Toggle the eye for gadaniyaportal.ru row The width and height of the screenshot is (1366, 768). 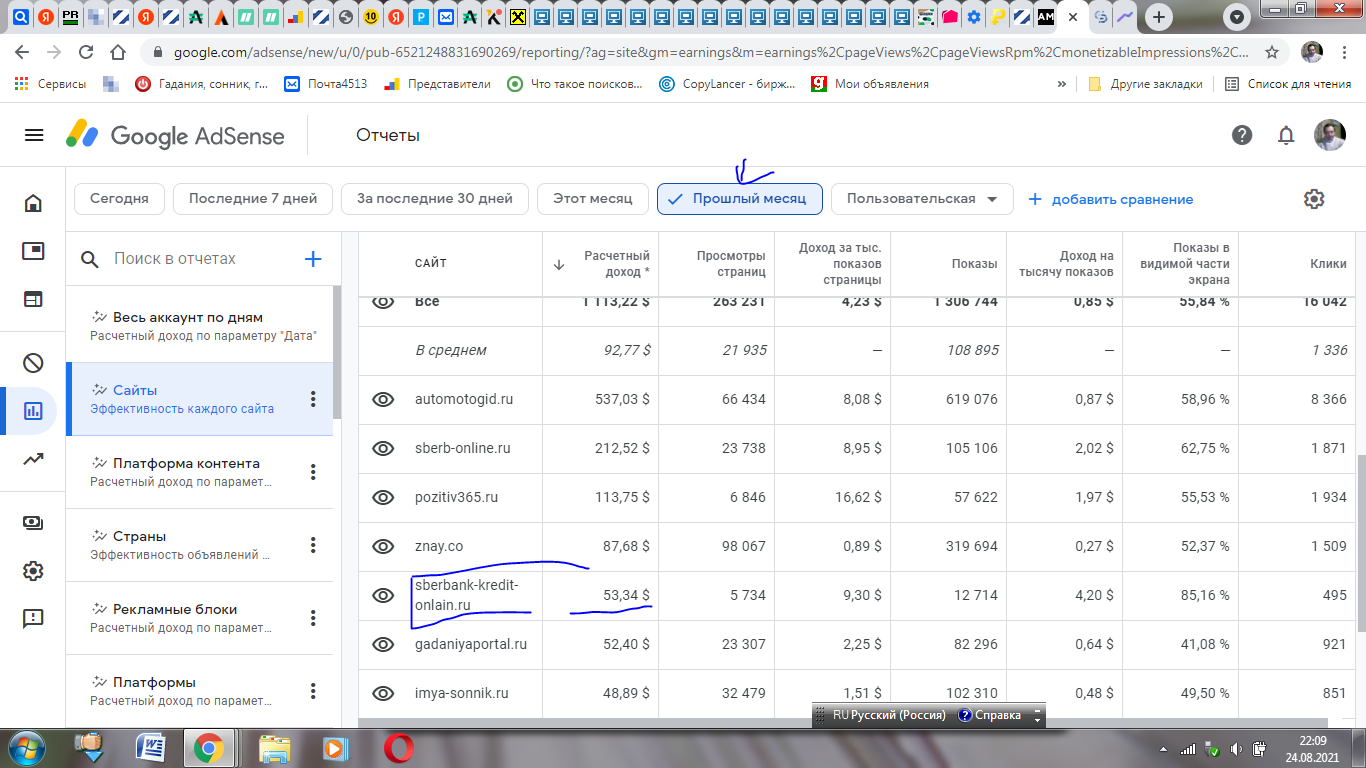click(383, 644)
